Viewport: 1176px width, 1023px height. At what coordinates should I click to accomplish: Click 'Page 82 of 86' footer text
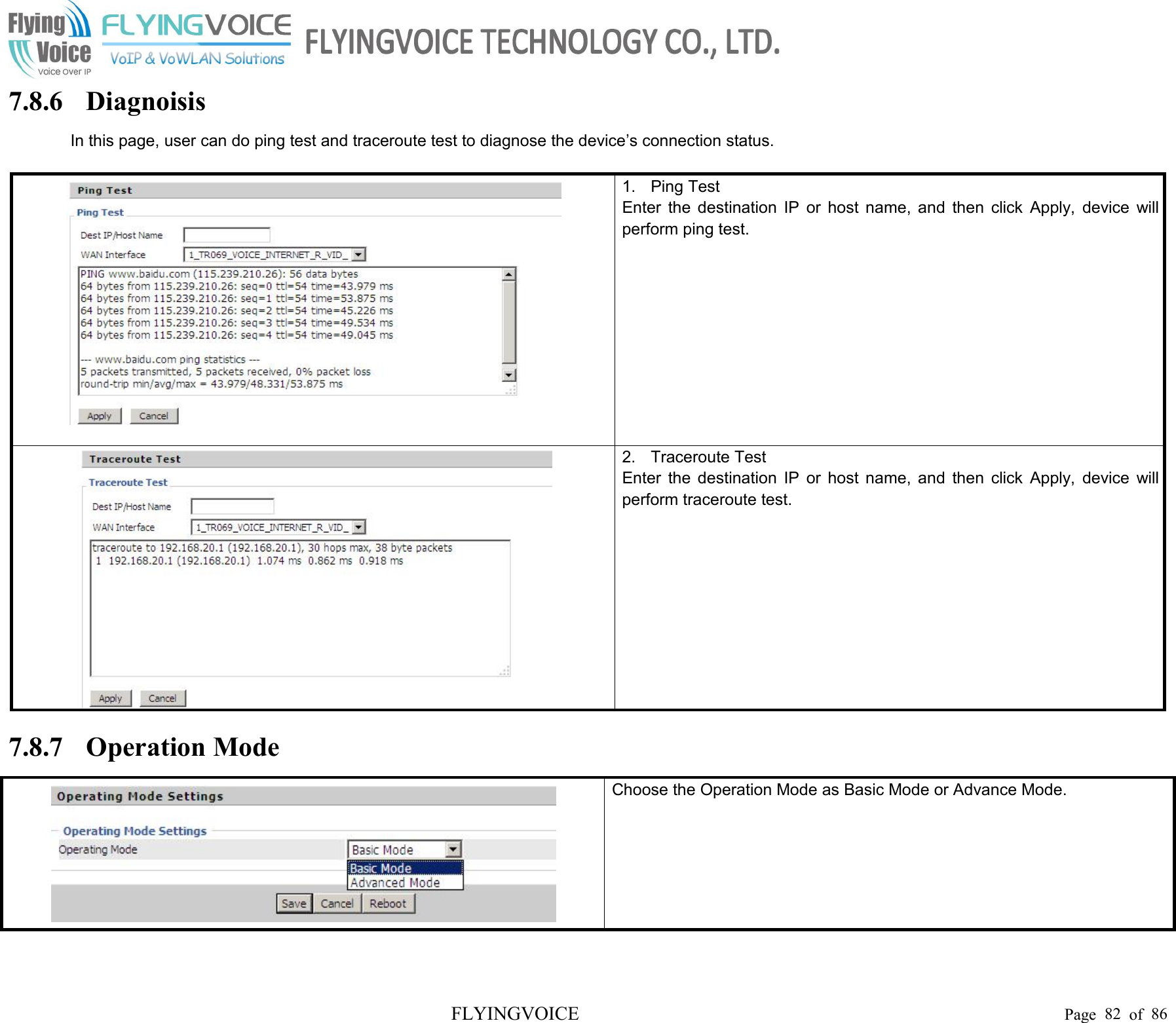coord(1116,1014)
